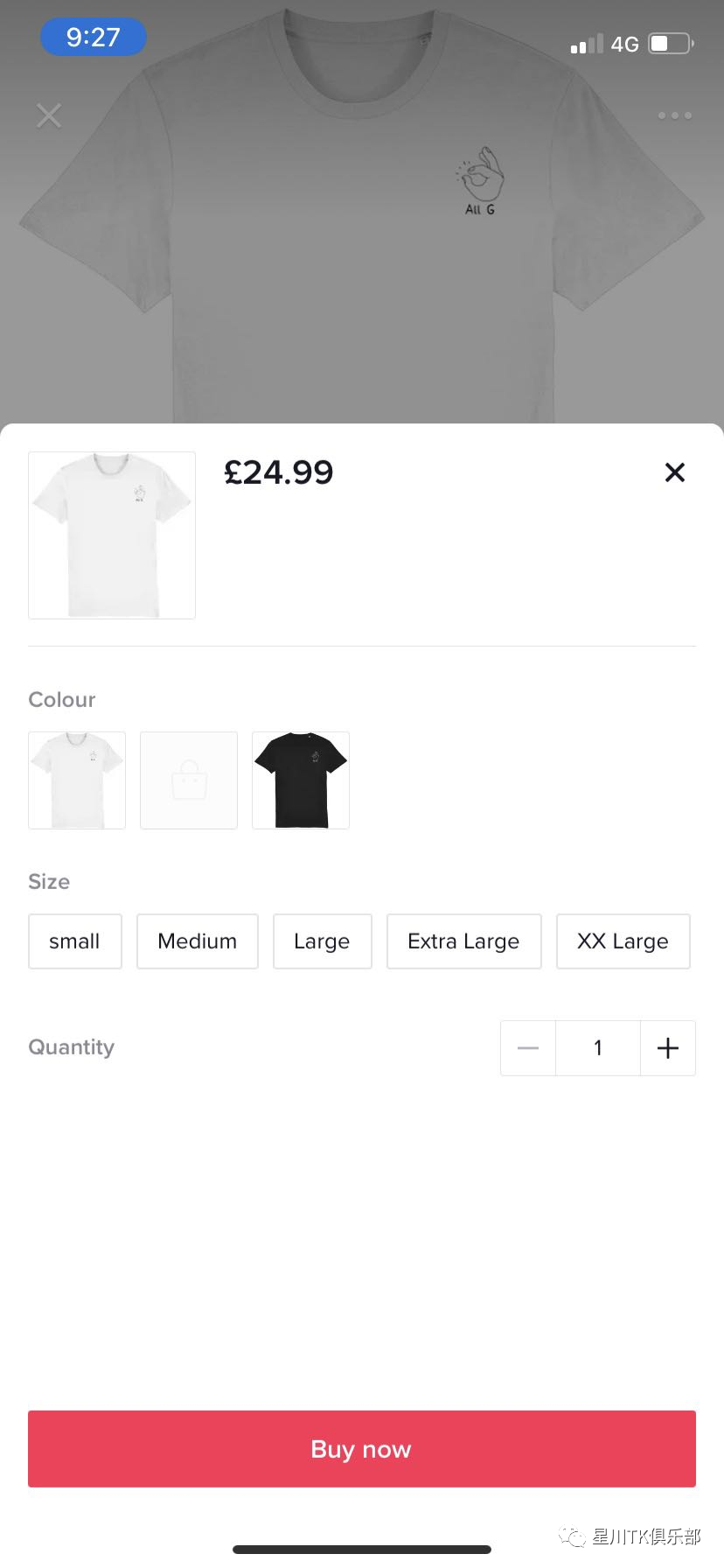Tap the quantity number field
The width and height of the screenshot is (724, 1568).
[598, 1048]
